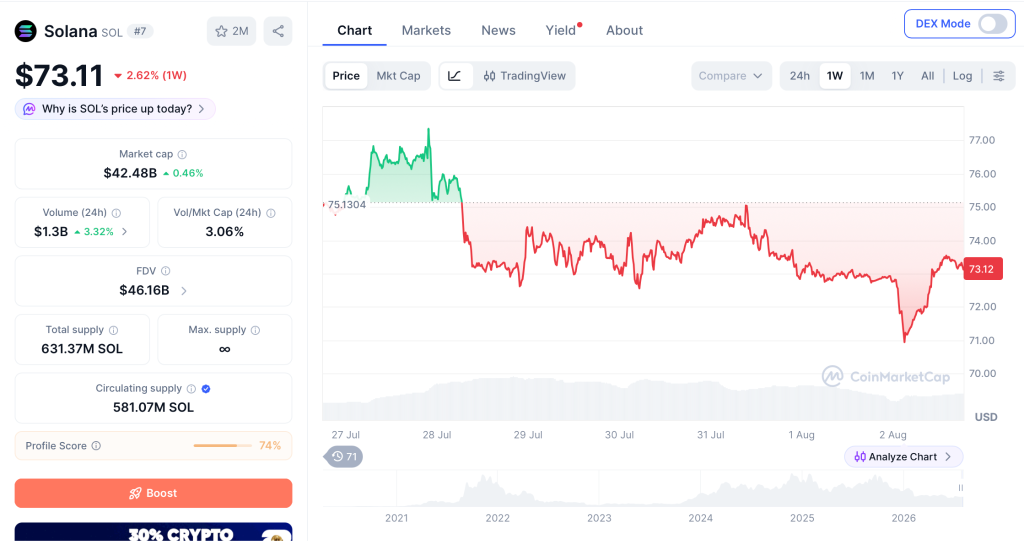Open the News tab

click(498, 30)
